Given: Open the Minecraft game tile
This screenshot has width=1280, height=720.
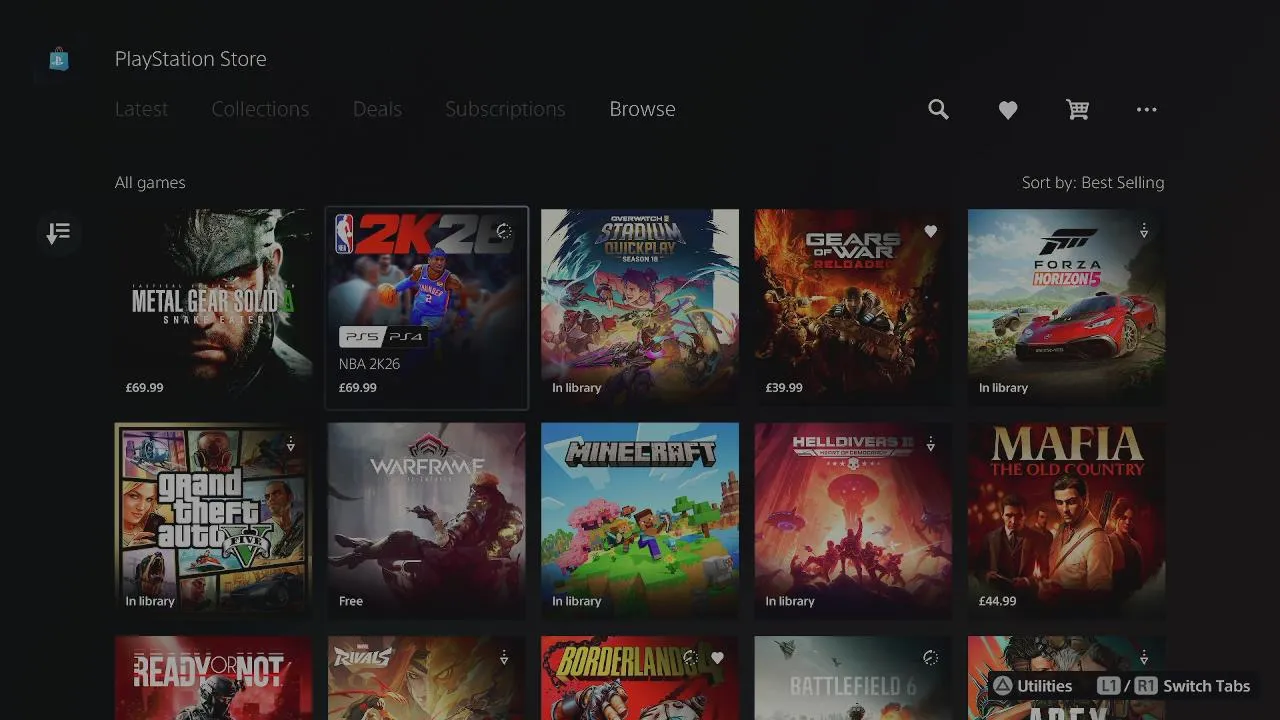Looking at the screenshot, I should click(x=640, y=520).
